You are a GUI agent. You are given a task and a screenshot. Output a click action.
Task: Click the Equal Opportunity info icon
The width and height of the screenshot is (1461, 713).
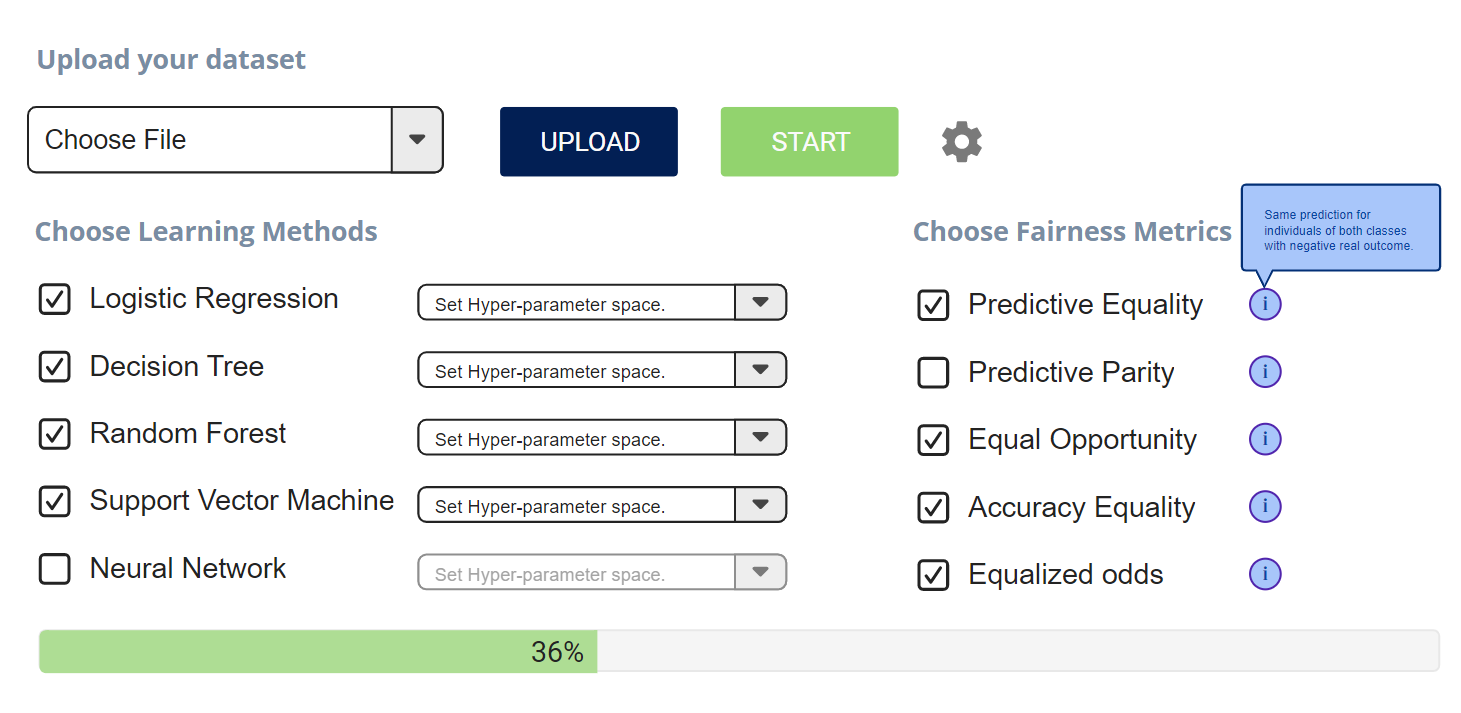coord(1265,439)
